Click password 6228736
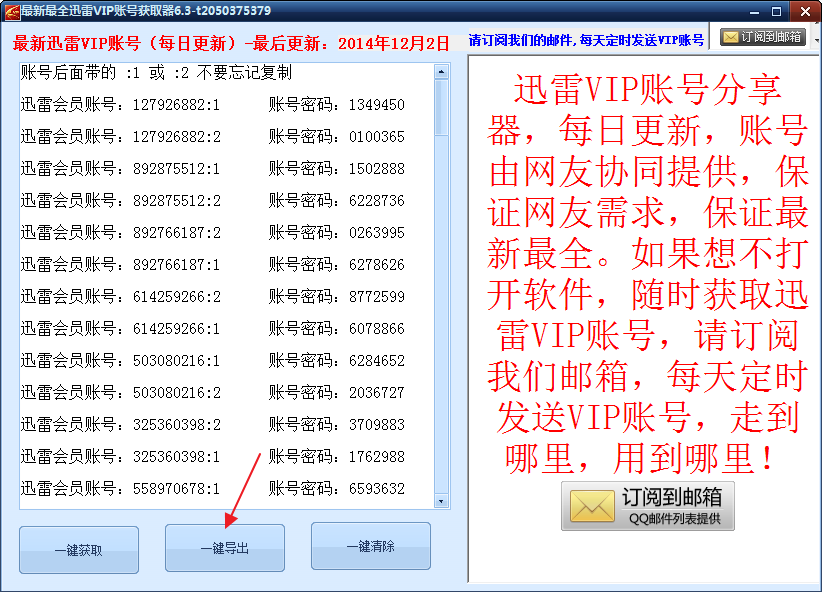 [377, 201]
